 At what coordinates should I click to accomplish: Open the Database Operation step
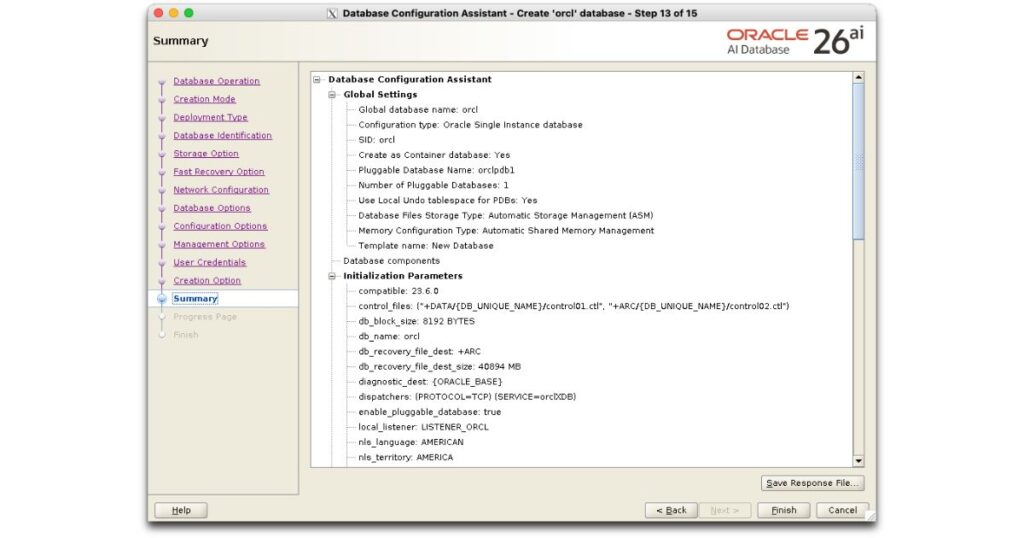click(x=216, y=81)
